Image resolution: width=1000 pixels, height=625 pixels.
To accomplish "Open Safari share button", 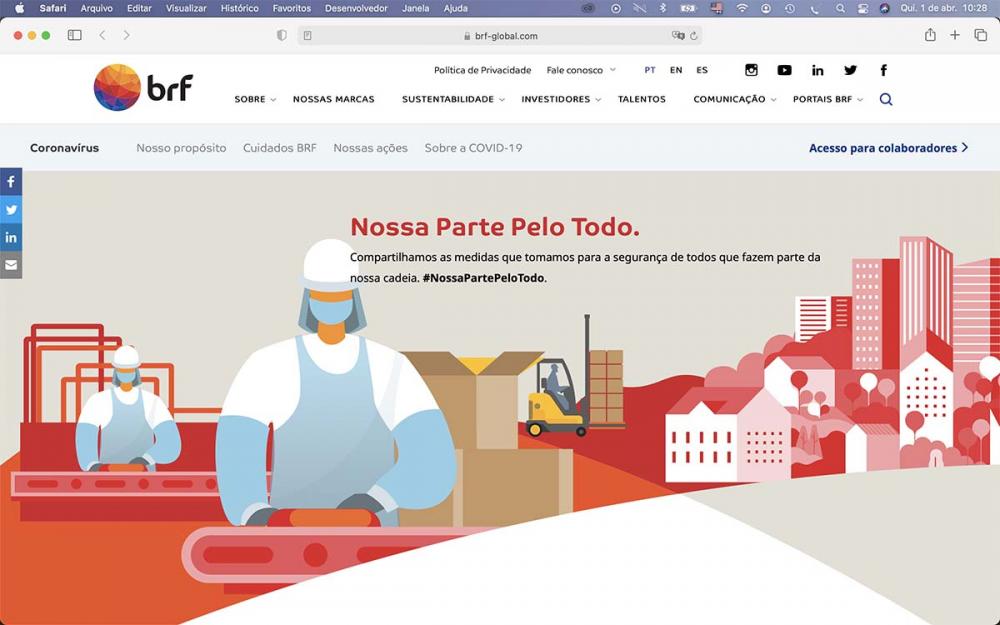I will (930, 34).
